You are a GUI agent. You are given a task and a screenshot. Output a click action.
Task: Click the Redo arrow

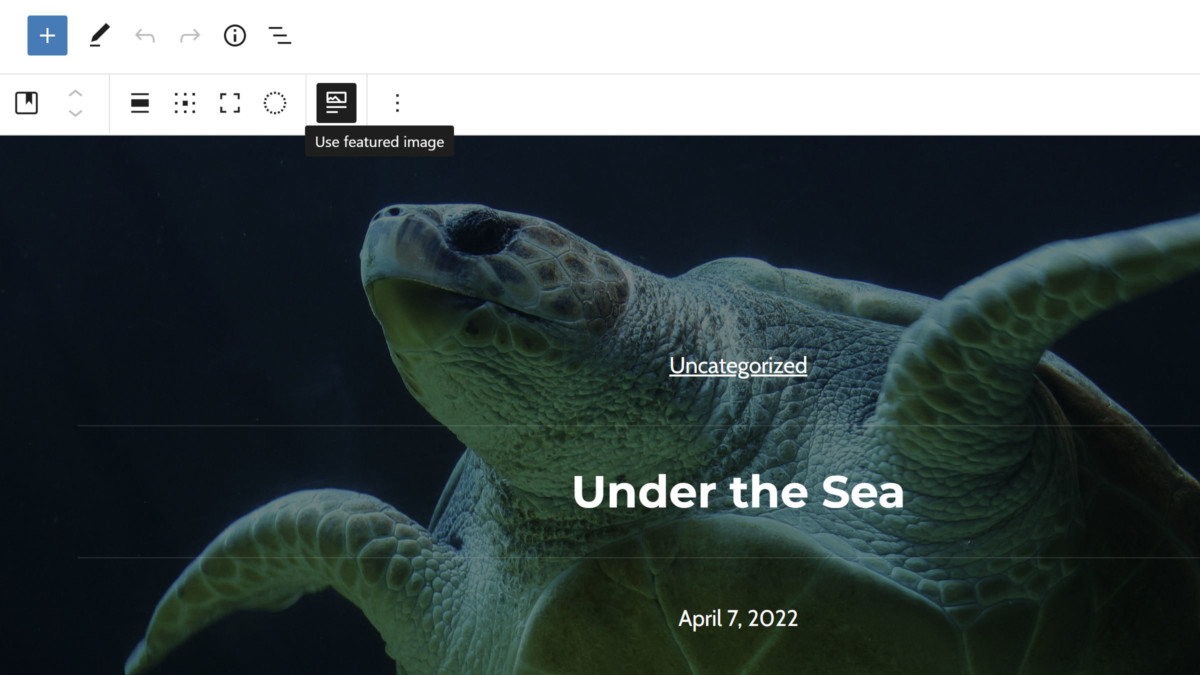point(189,35)
